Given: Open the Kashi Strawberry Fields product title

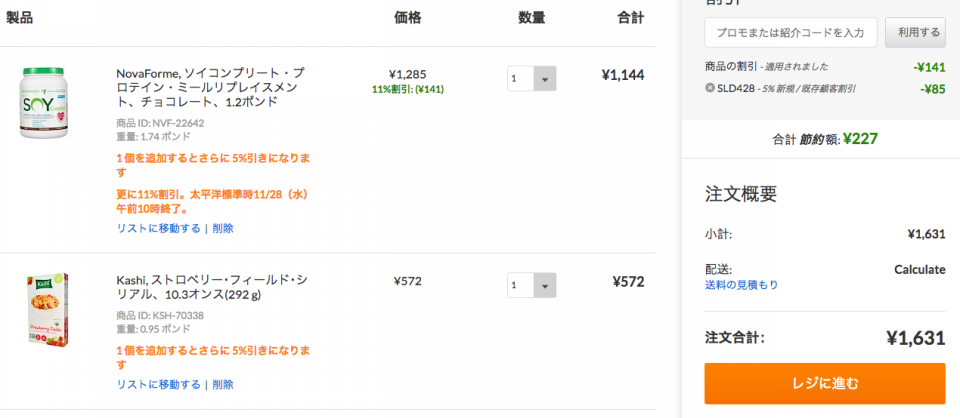Looking at the screenshot, I should pos(212,288).
